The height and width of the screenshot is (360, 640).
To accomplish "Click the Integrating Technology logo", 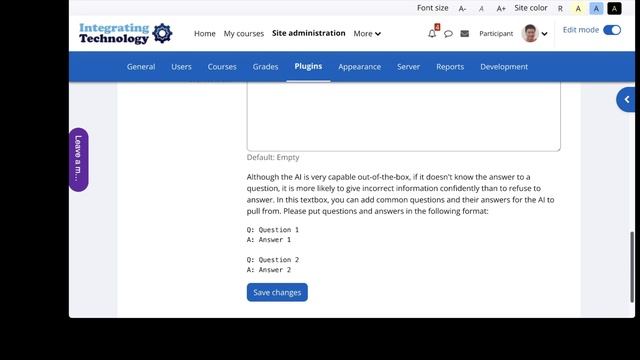I will click(126, 33).
